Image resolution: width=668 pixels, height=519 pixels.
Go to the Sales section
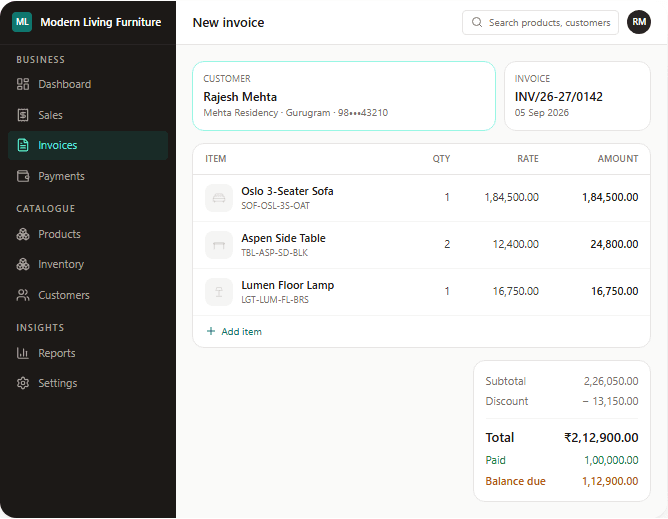pyautogui.click(x=88, y=115)
